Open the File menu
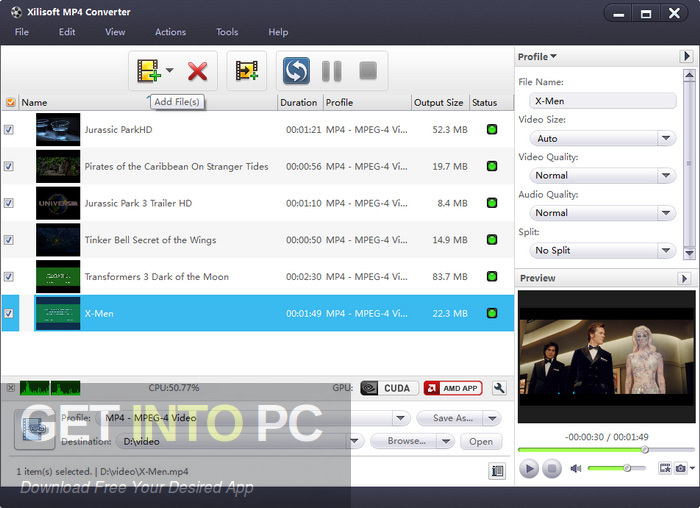The width and height of the screenshot is (700, 508). 21,32
